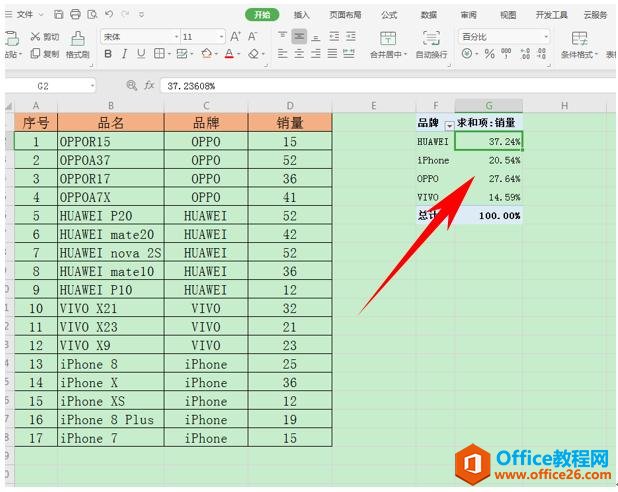The height and width of the screenshot is (492, 618).
Task: Open fill color picker
Action: point(207,54)
